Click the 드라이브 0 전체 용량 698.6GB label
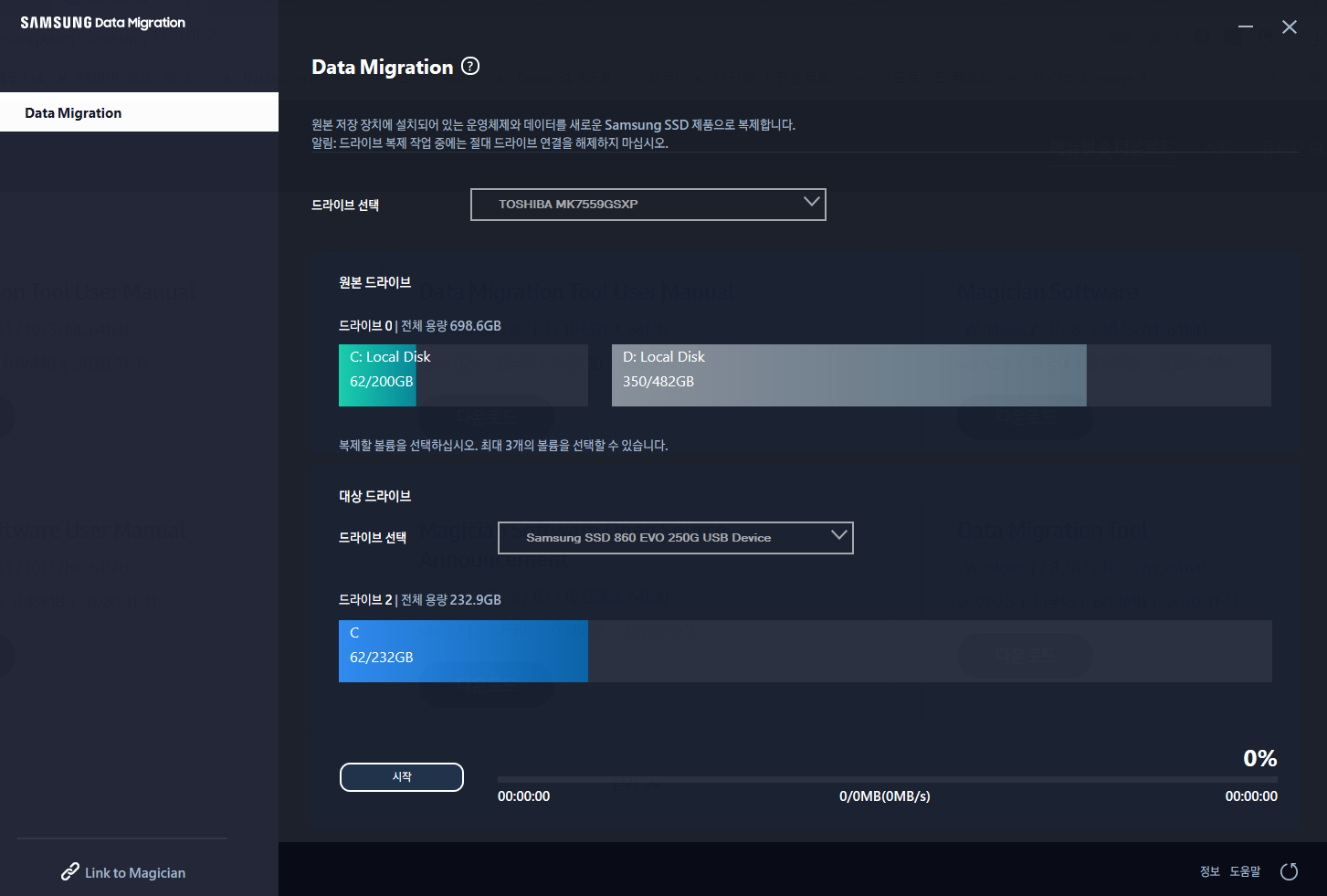The height and width of the screenshot is (896, 1327). tap(420, 326)
